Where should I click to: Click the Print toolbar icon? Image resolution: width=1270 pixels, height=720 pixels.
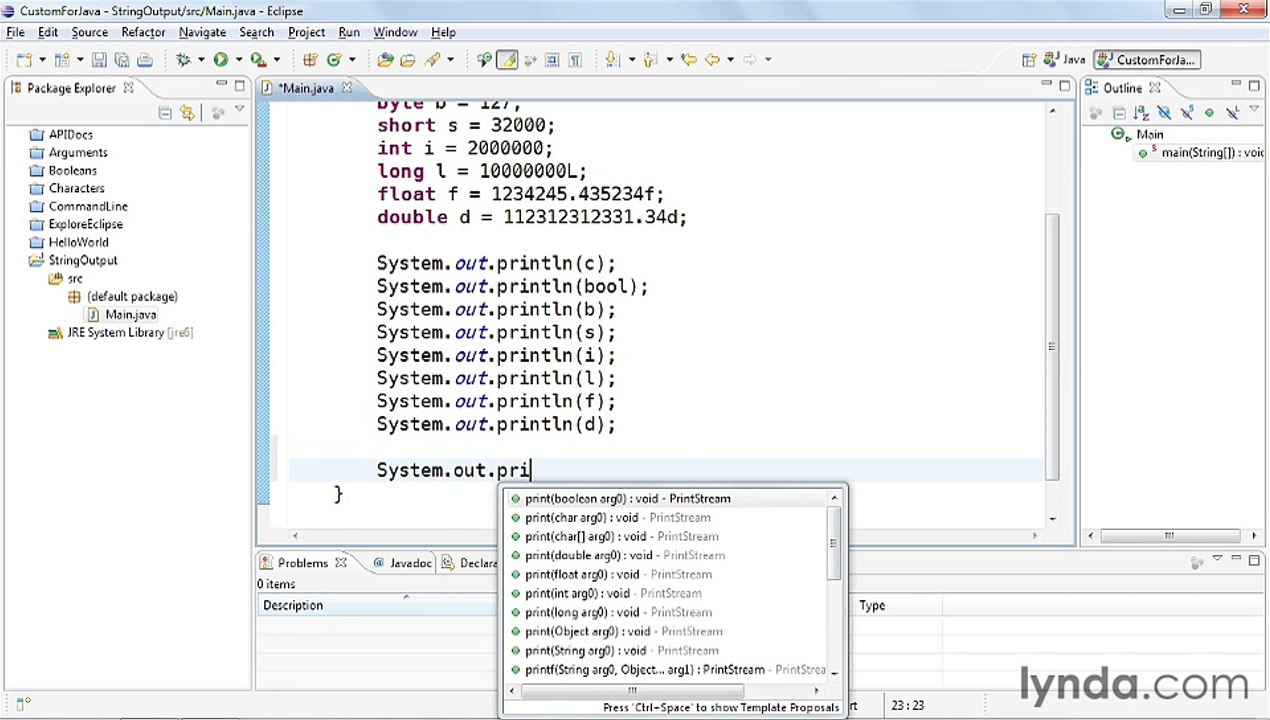pyautogui.click(x=145, y=60)
